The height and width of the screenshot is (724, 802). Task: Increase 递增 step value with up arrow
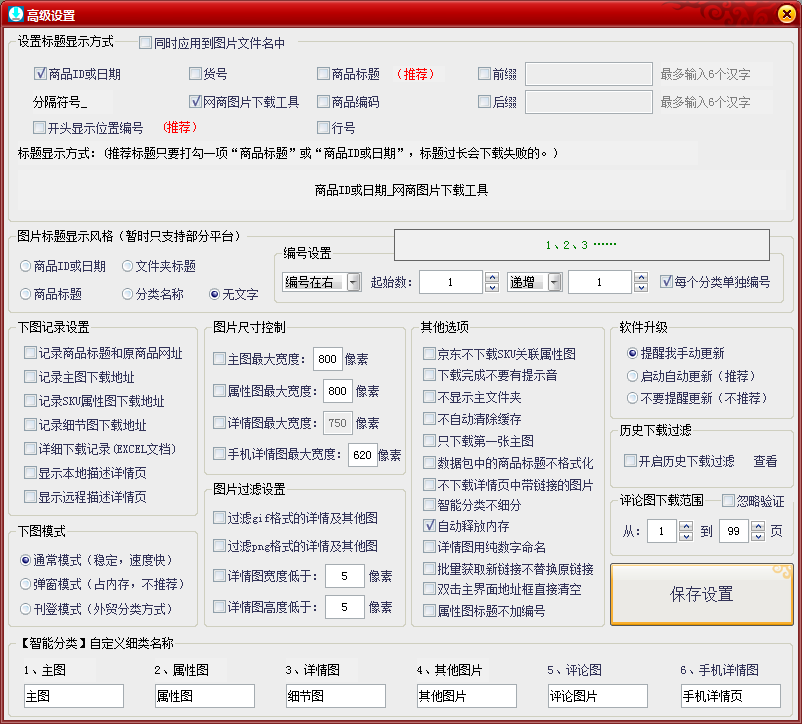(x=641, y=277)
